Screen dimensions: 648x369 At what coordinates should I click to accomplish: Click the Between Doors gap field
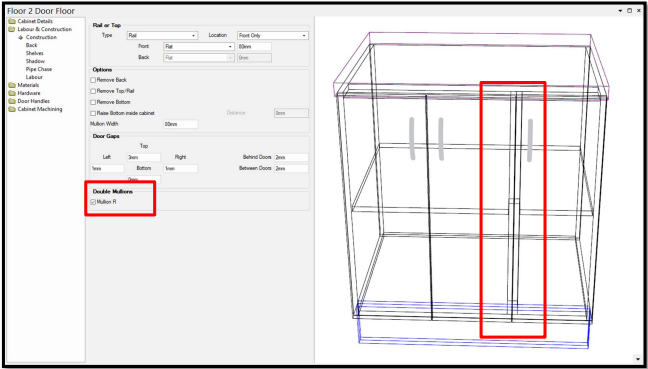[291, 169]
